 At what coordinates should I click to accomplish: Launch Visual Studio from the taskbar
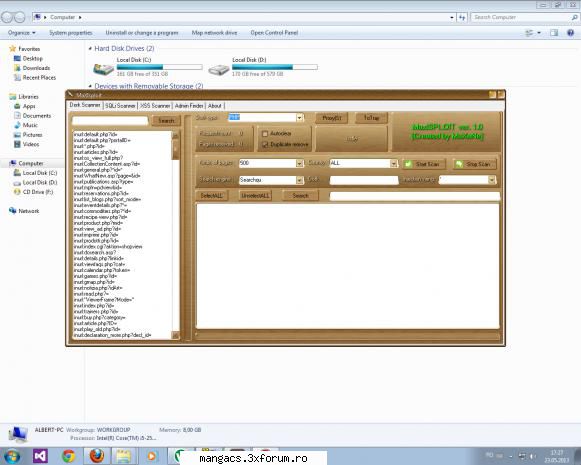click(40, 456)
